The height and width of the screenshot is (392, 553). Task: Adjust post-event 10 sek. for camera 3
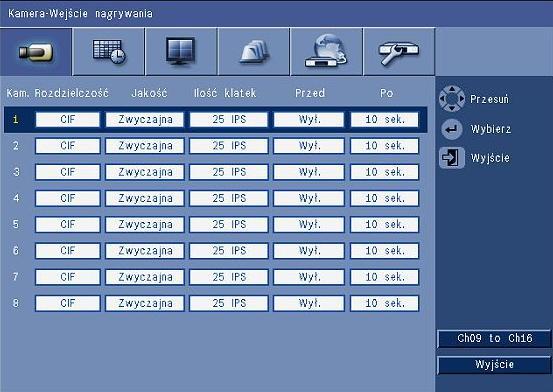click(384, 172)
